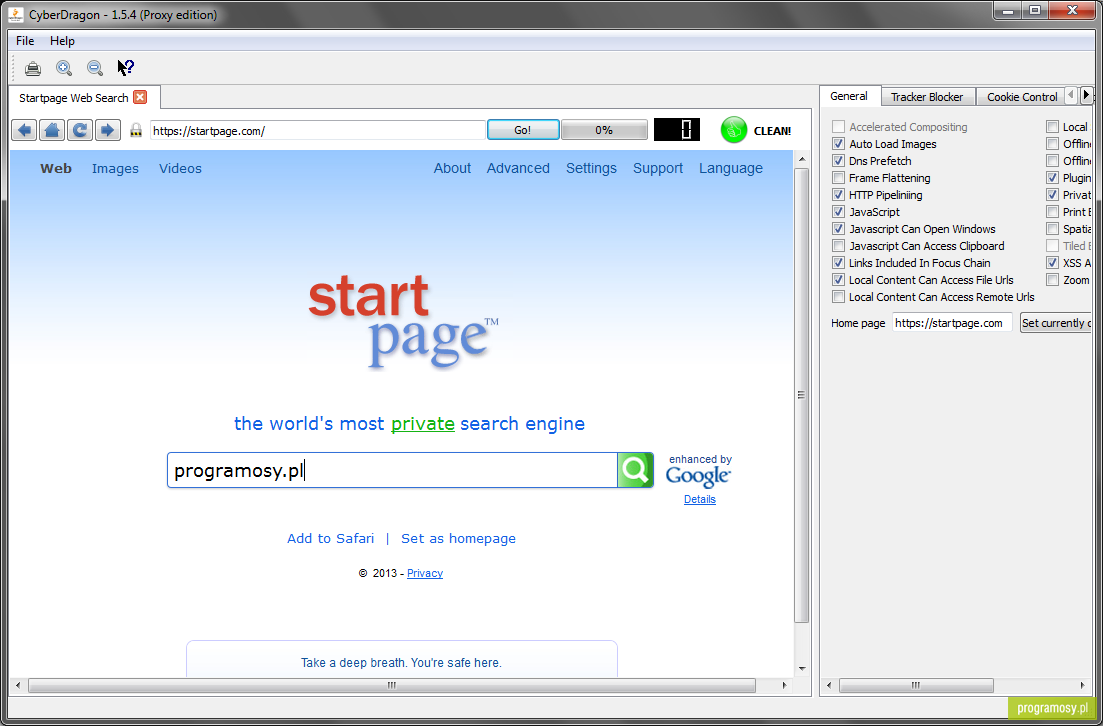The image size is (1103, 726).
Task: Focus the URL address field
Action: coord(317,130)
